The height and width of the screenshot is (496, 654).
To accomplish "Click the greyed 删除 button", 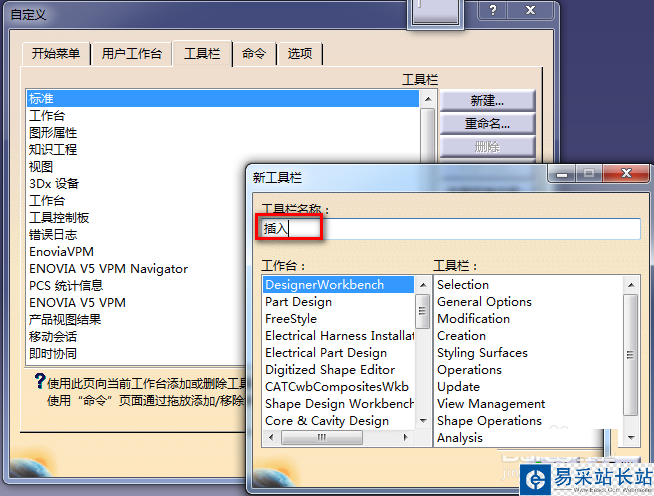I will [x=487, y=147].
